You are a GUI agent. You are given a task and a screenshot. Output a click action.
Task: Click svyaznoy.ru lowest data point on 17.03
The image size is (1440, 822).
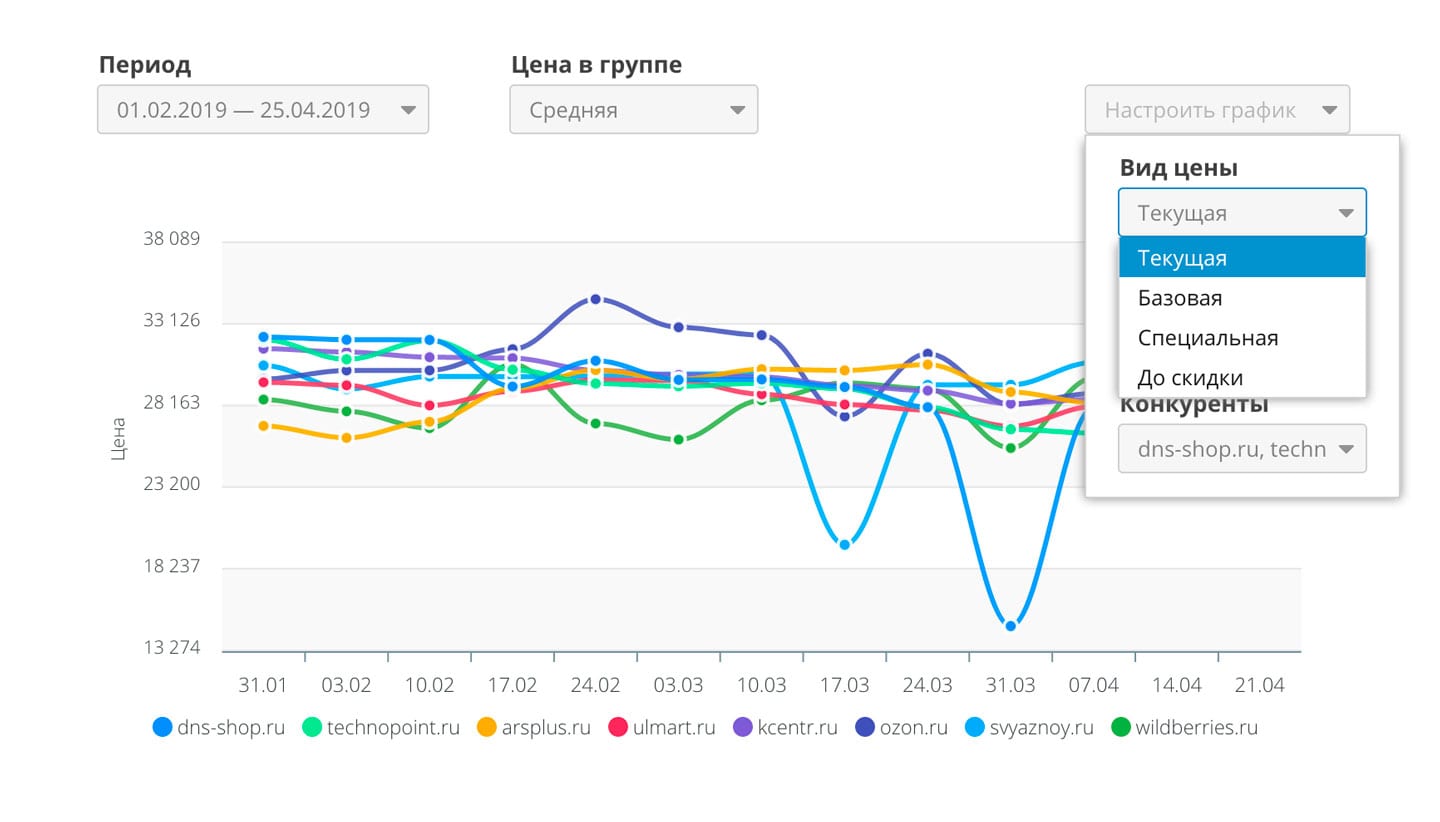tap(845, 545)
